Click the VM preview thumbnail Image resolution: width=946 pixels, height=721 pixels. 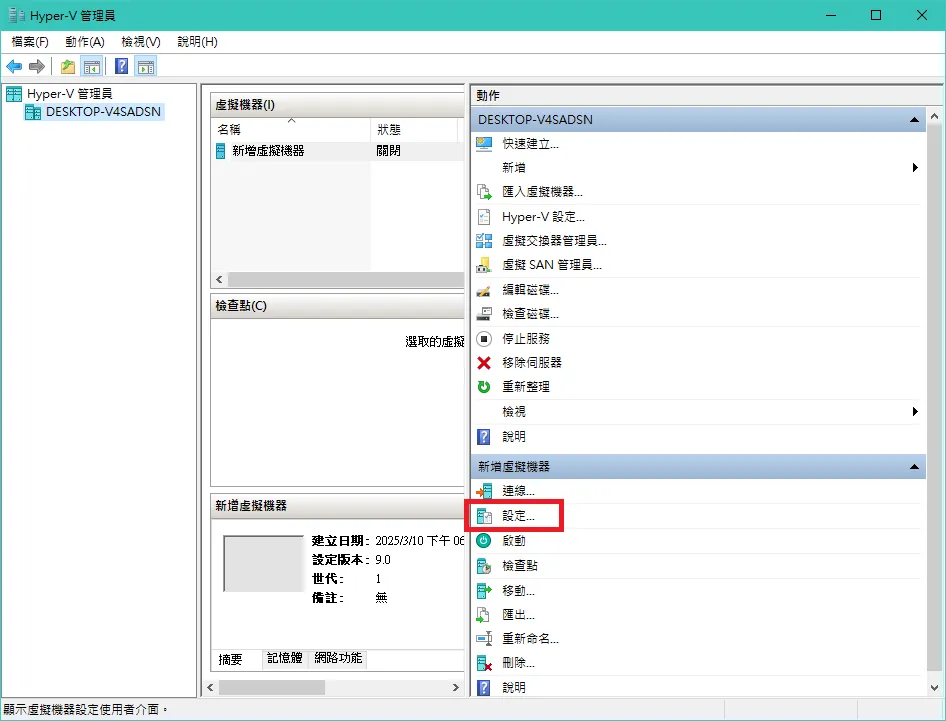click(264, 564)
